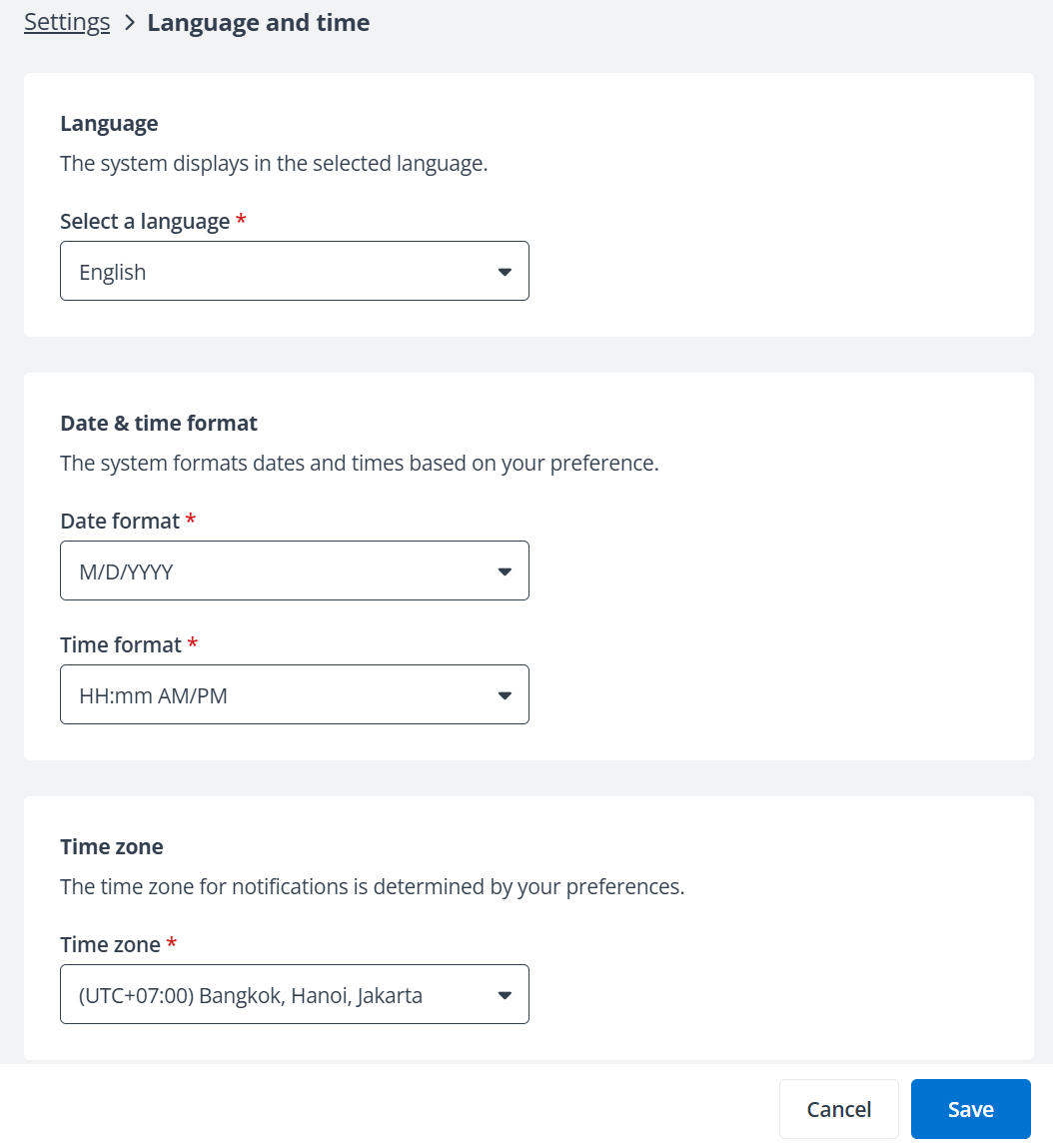1053x1148 pixels.
Task: Cancel the changes with the Cancel button
Action: pos(839,1109)
